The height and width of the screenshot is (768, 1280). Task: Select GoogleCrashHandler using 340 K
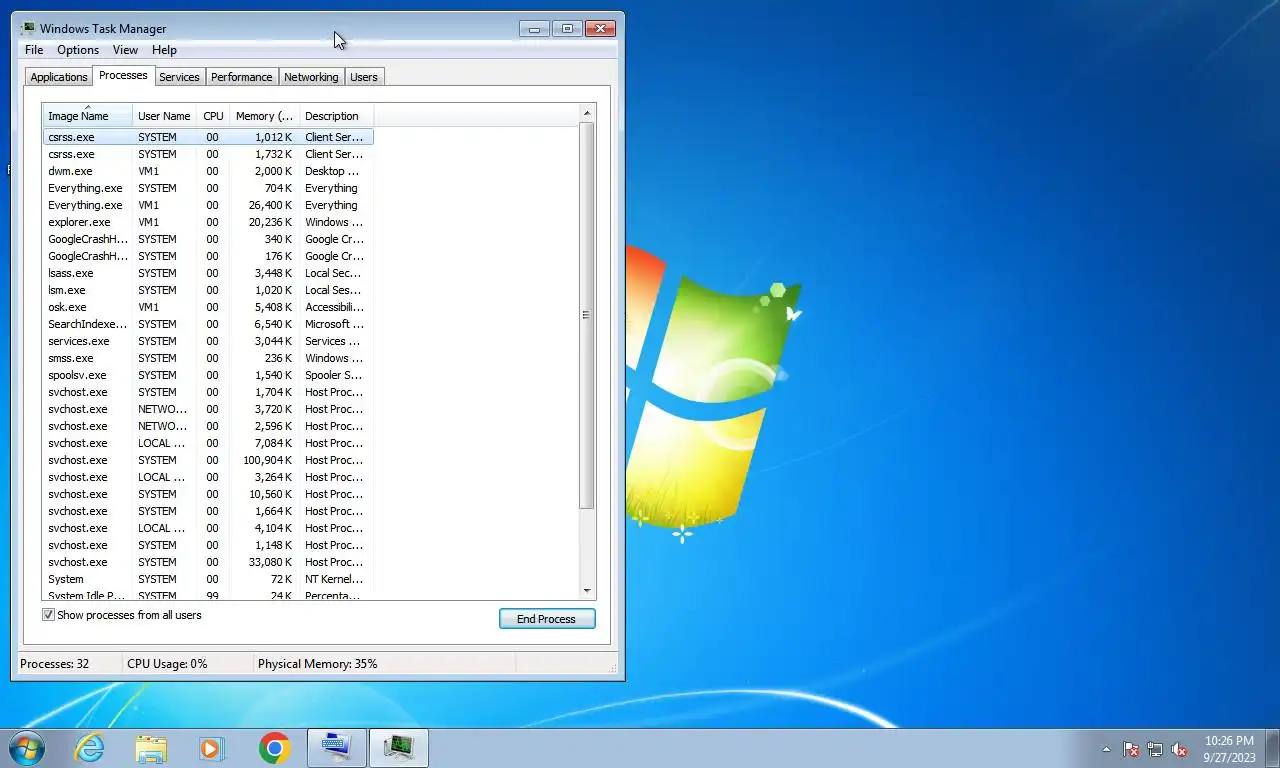[x=208, y=239]
